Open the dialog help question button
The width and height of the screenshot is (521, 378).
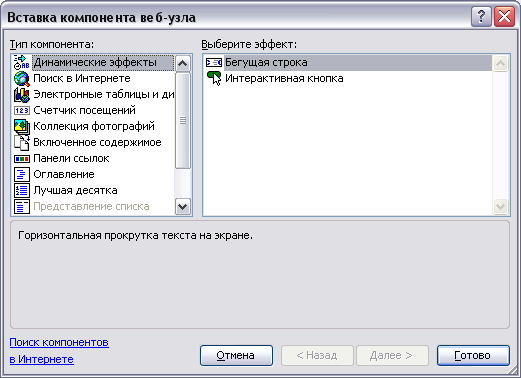(481, 17)
